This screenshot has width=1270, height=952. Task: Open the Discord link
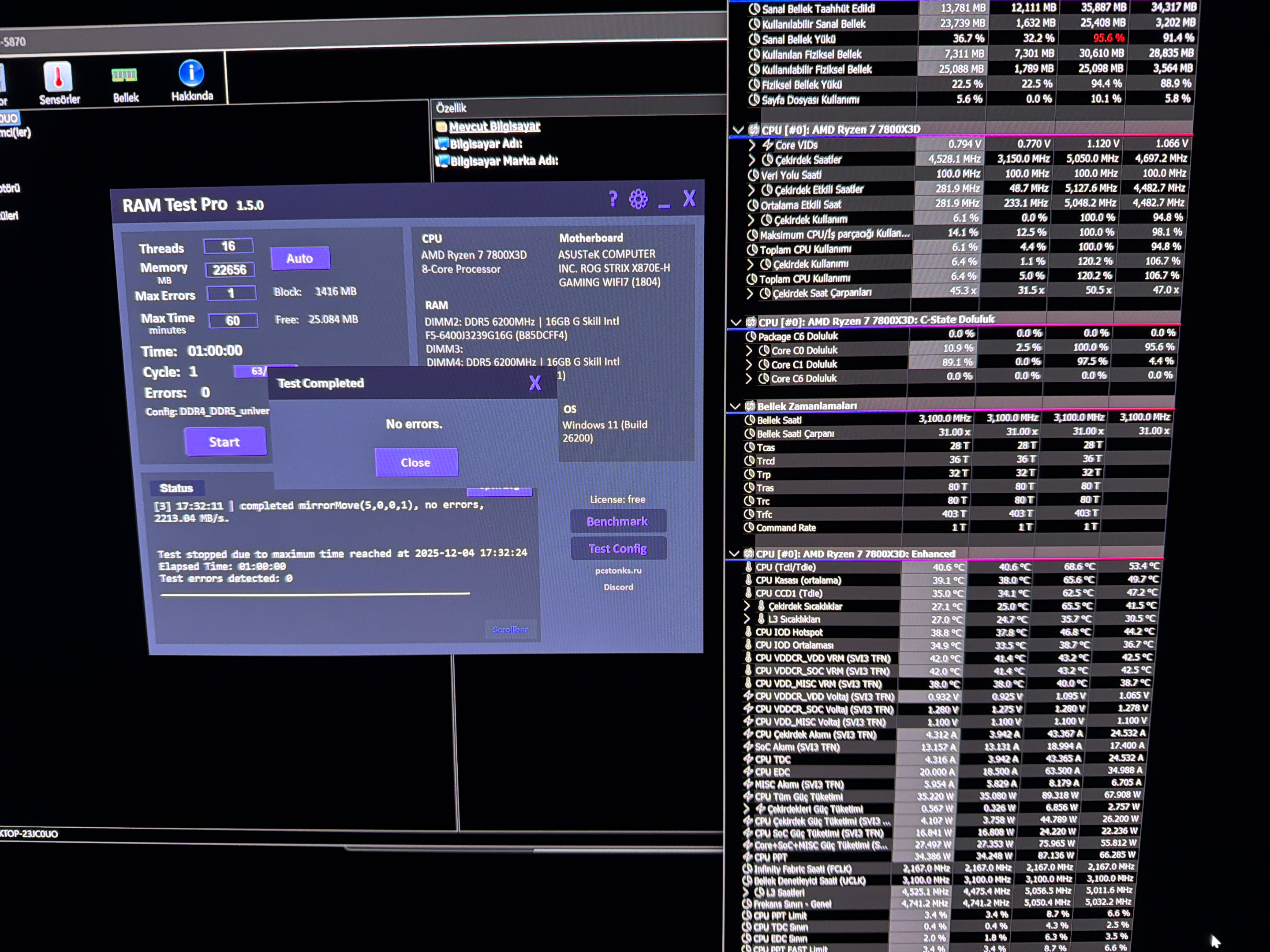618,587
